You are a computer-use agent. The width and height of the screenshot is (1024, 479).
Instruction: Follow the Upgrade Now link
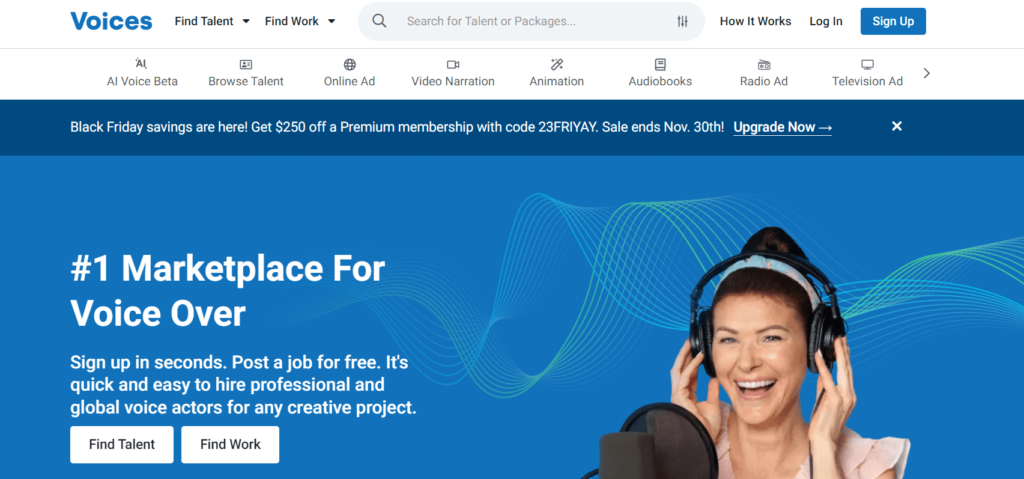click(x=782, y=127)
